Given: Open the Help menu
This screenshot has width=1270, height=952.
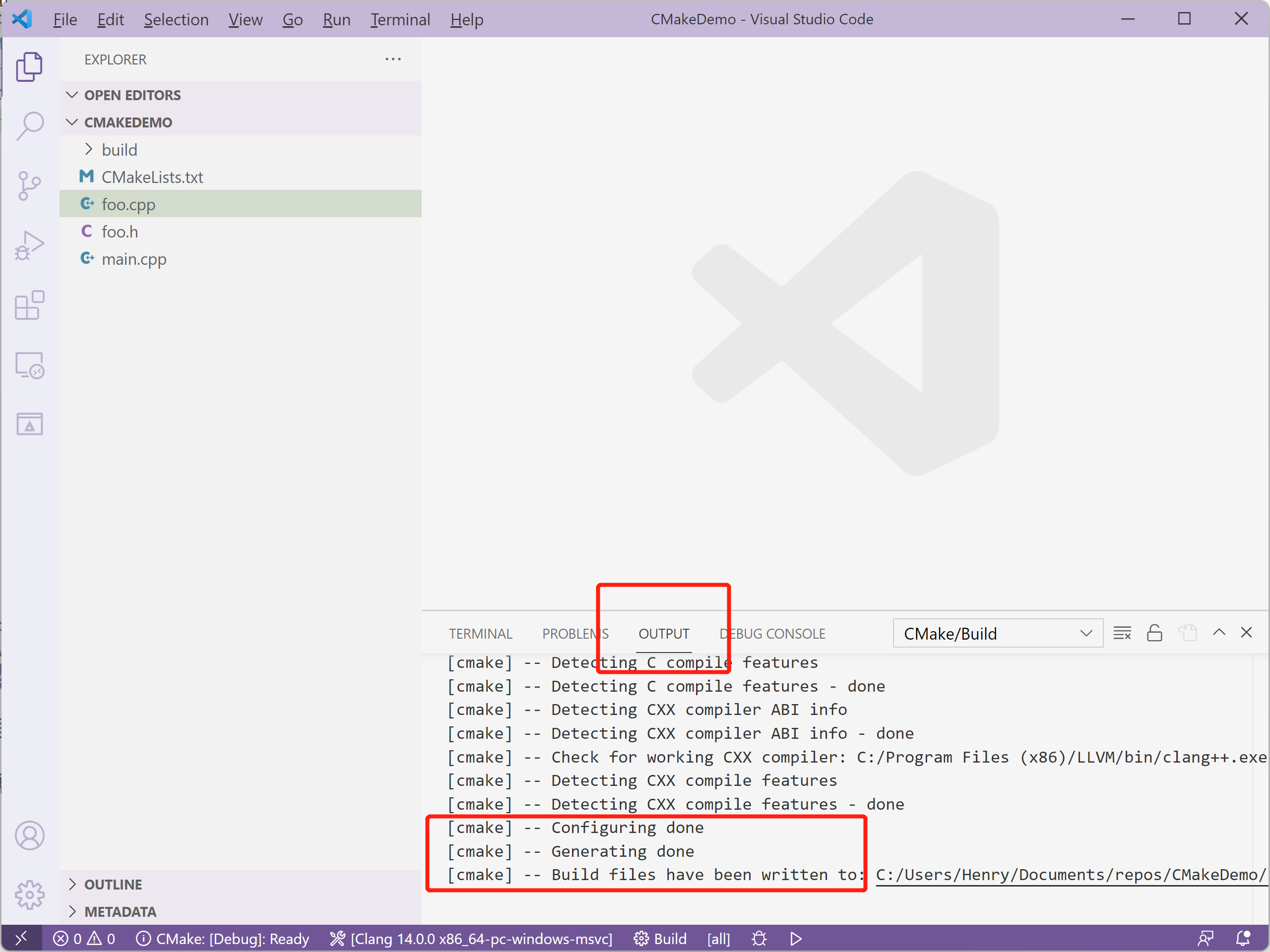Looking at the screenshot, I should coord(467,19).
